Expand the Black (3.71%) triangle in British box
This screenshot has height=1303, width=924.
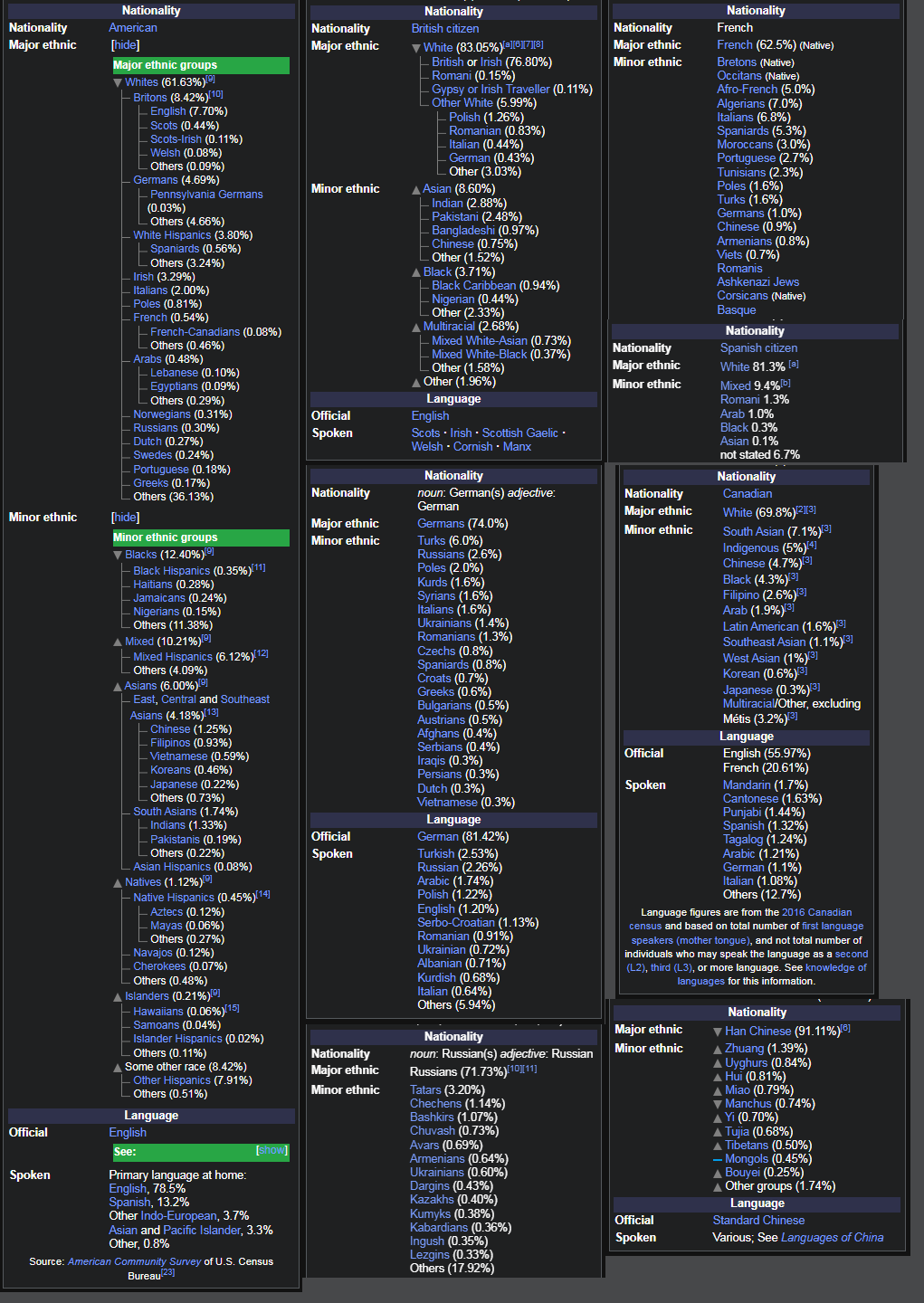coord(416,272)
